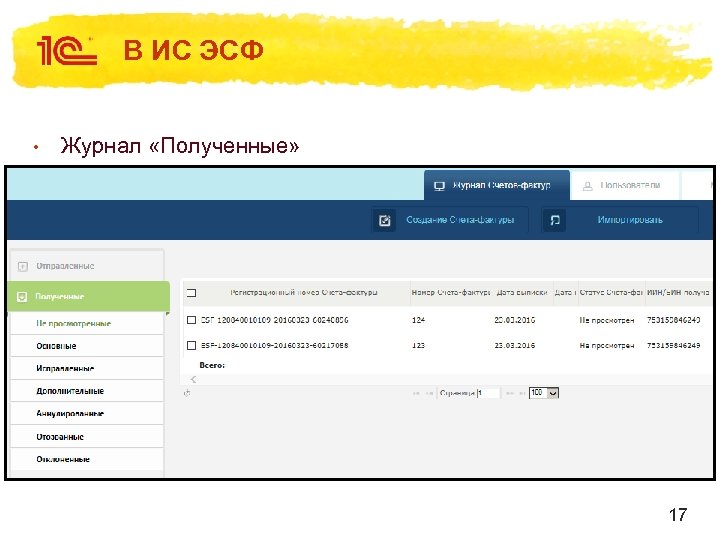Image resolution: width=720 pixels, height=540 pixels.
Task: Click the import icon beside Импортировать
Action: coord(555,220)
